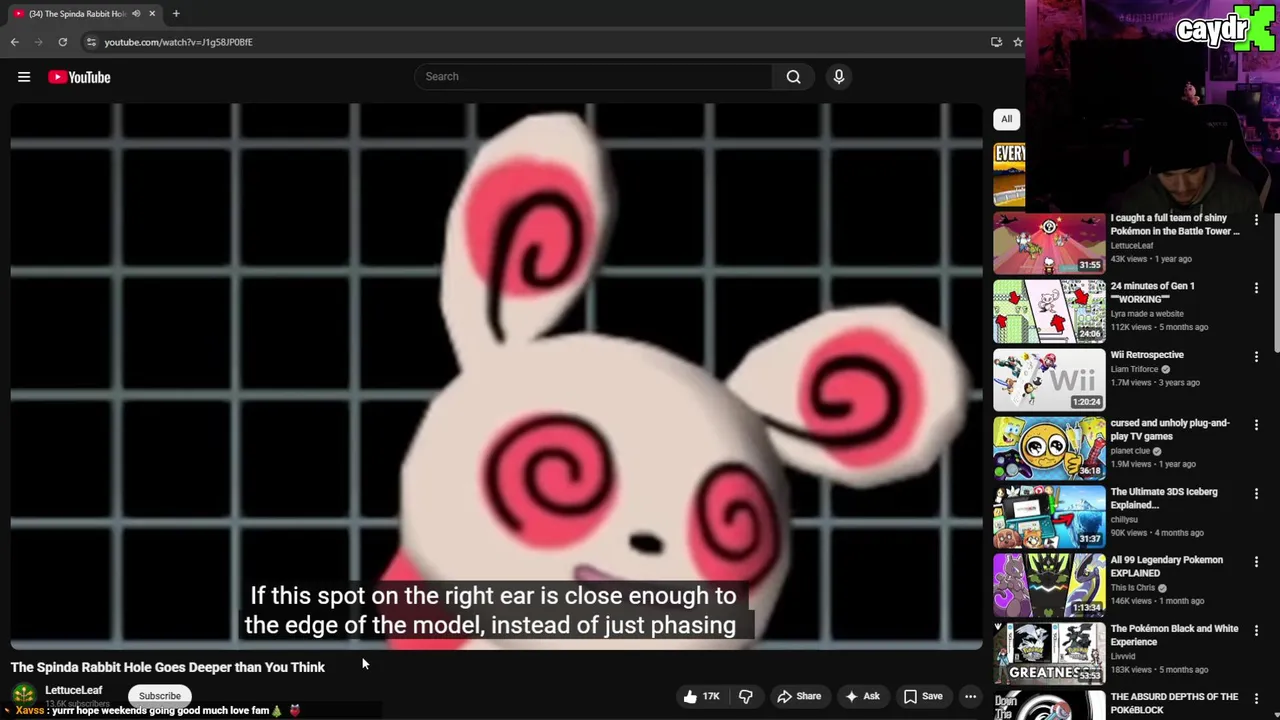Open The Ultimate 3DS Iceberg thumbnail
Image resolution: width=1280 pixels, height=720 pixels.
tap(1049, 517)
